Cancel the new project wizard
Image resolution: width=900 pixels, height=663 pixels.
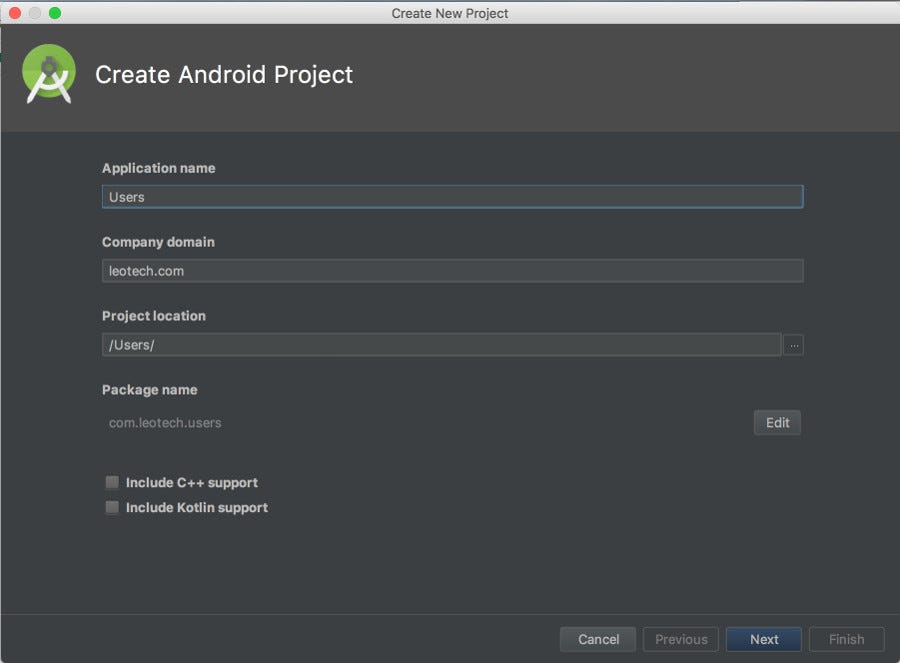(x=598, y=639)
